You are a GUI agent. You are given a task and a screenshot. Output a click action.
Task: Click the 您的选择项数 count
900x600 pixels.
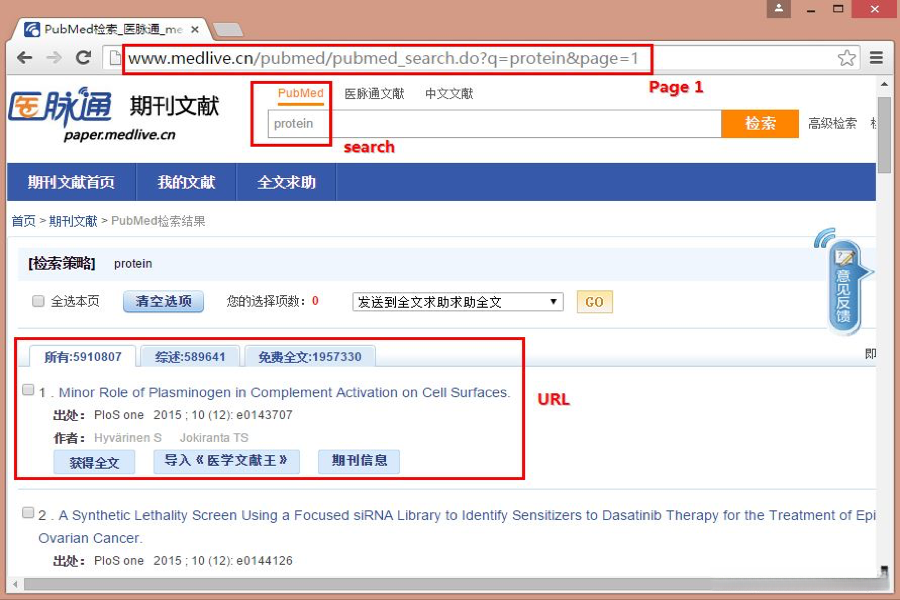[x=315, y=301]
